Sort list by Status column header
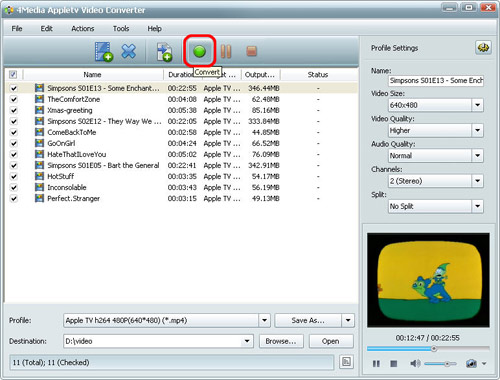The height and width of the screenshot is (380, 500). click(318, 75)
